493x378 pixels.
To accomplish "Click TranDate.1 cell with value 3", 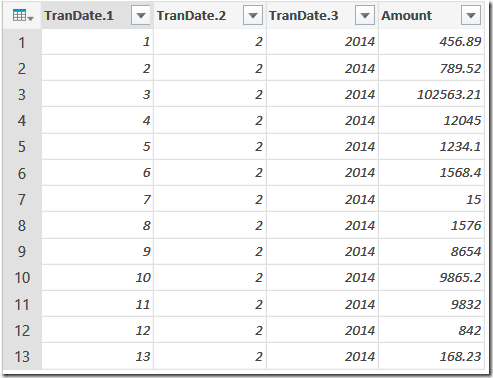I will click(x=97, y=94).
